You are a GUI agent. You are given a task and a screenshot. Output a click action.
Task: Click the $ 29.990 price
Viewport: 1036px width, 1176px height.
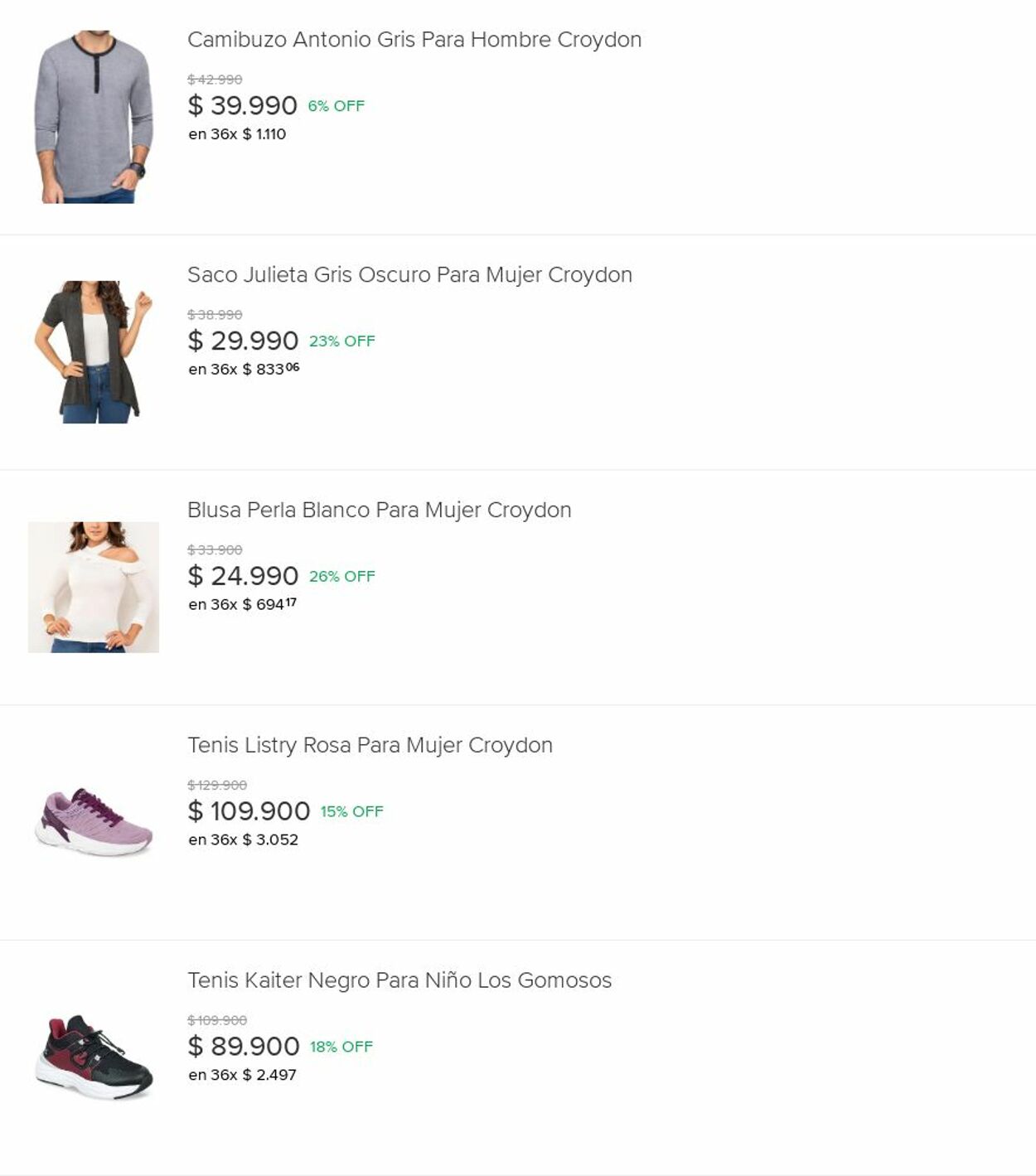243,341
